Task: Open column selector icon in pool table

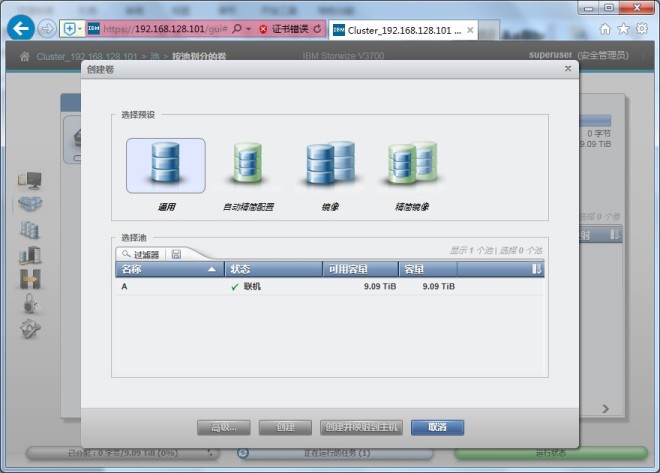Action: [536, 269]
